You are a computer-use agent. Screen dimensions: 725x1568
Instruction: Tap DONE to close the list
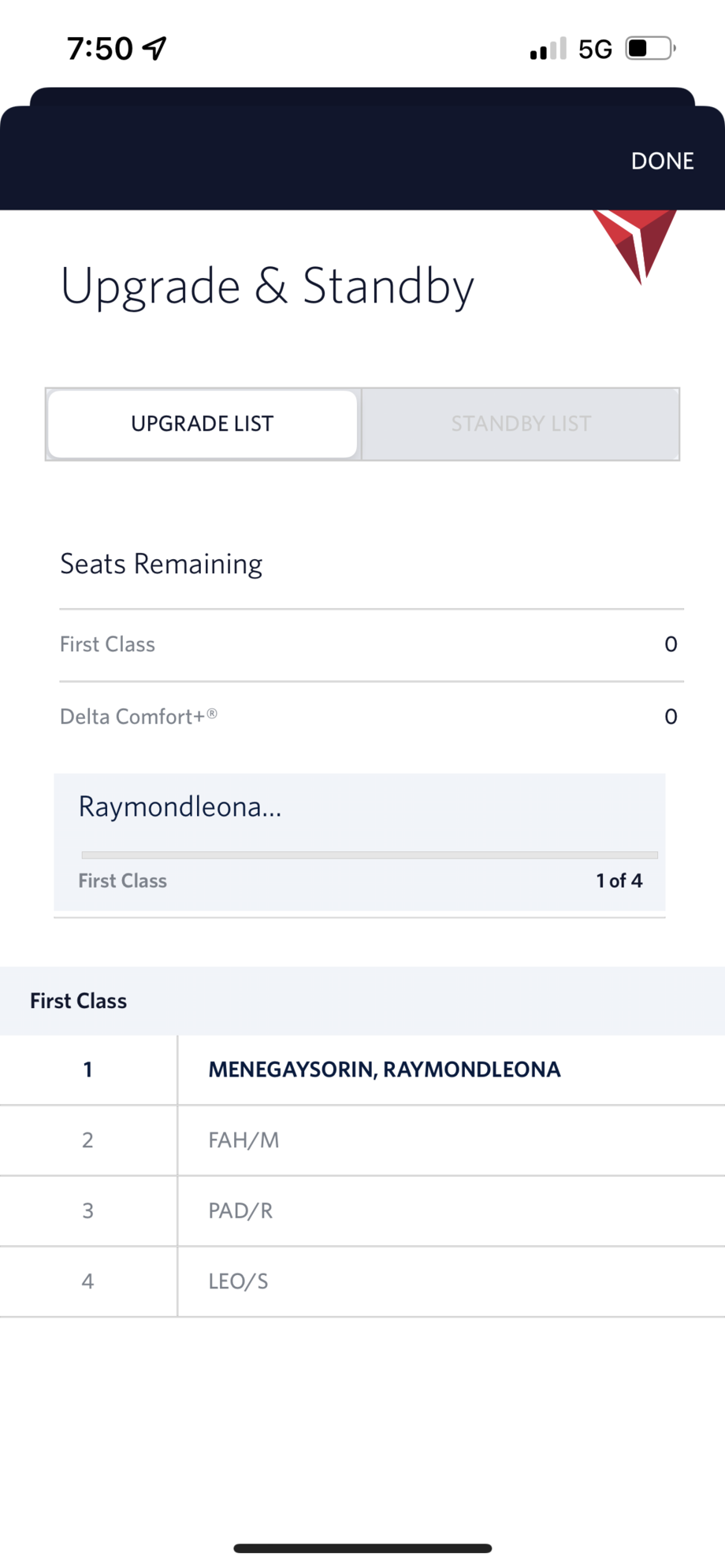pos(662,161)
